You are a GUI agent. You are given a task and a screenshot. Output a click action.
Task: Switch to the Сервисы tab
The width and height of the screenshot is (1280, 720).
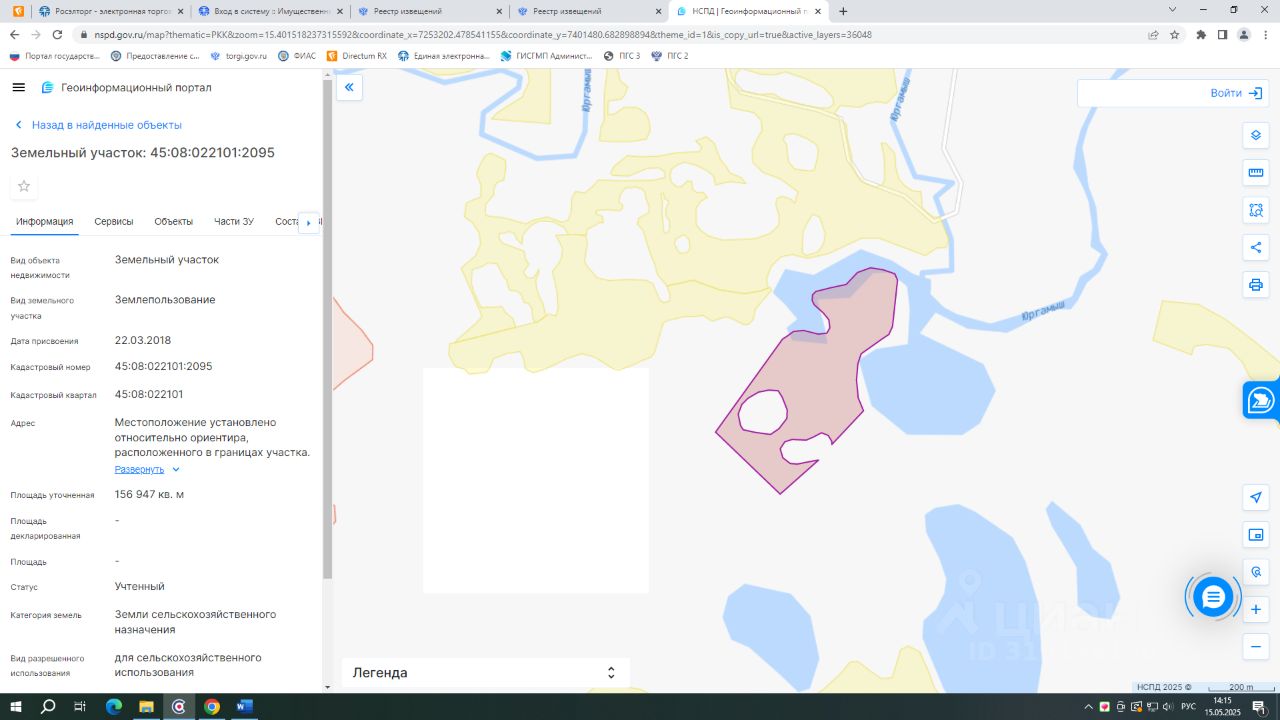pyautogui.click(x=114, y=221)
